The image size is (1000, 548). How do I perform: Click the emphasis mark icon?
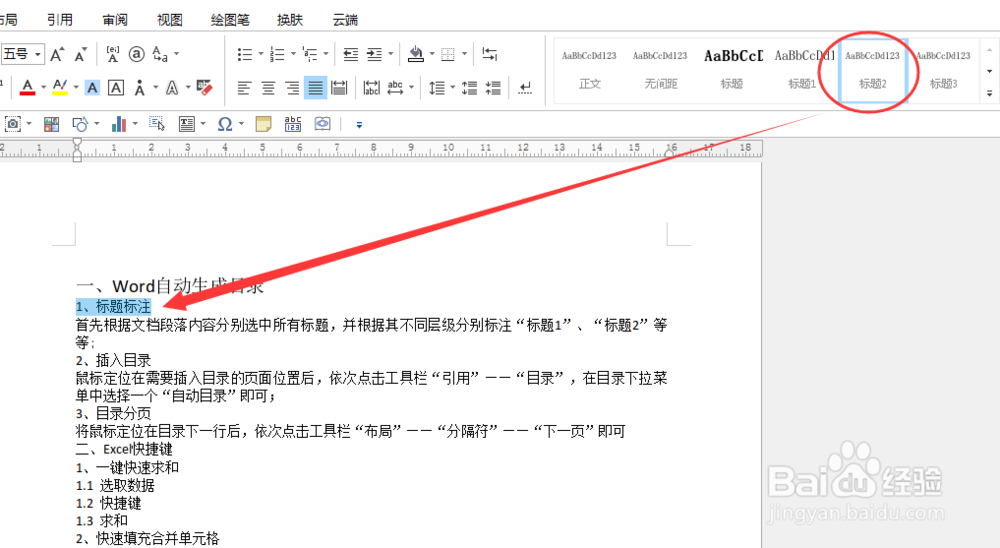tap(140, 87)
